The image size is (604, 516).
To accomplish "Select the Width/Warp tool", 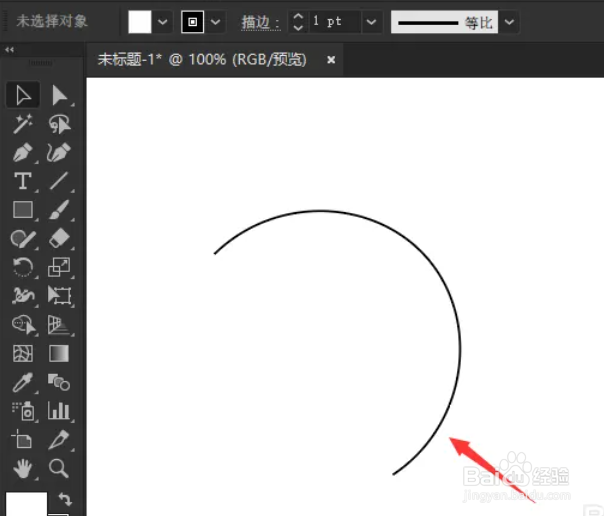I will pyautogui.click(x=23, y=296).
